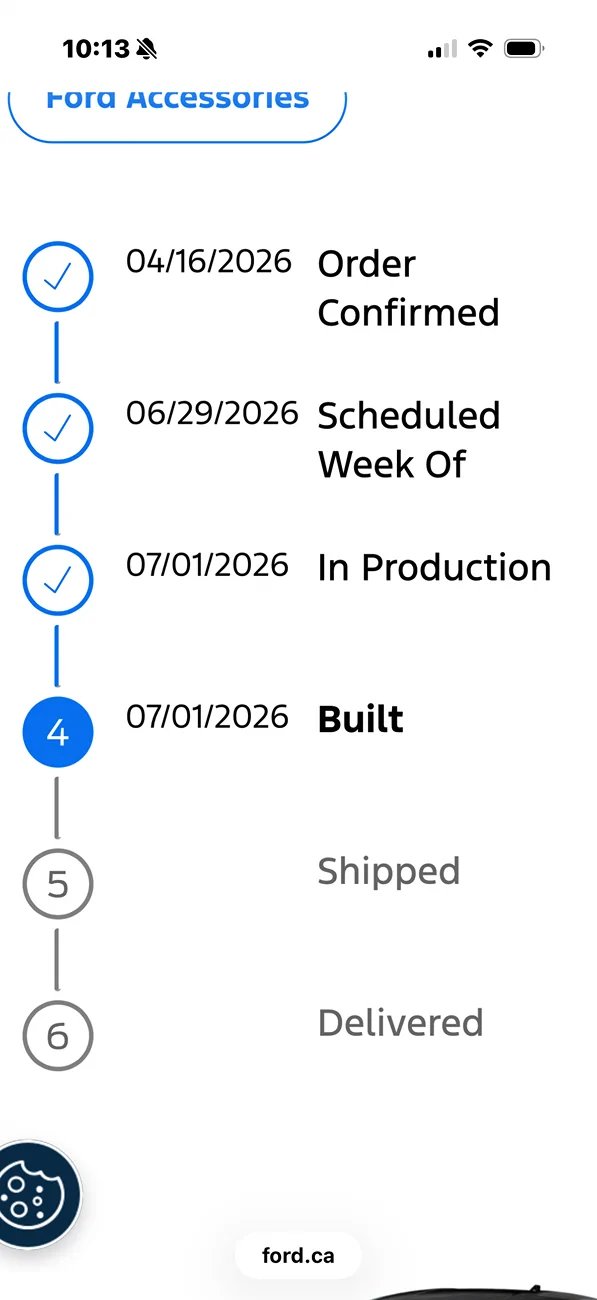Open the cookie preferences icon

38,1194
